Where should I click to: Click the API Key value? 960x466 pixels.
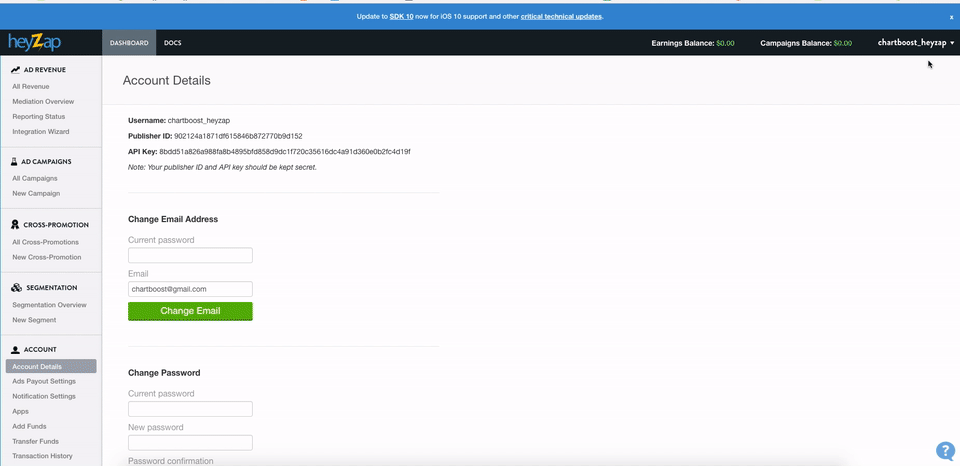(285, 151)
